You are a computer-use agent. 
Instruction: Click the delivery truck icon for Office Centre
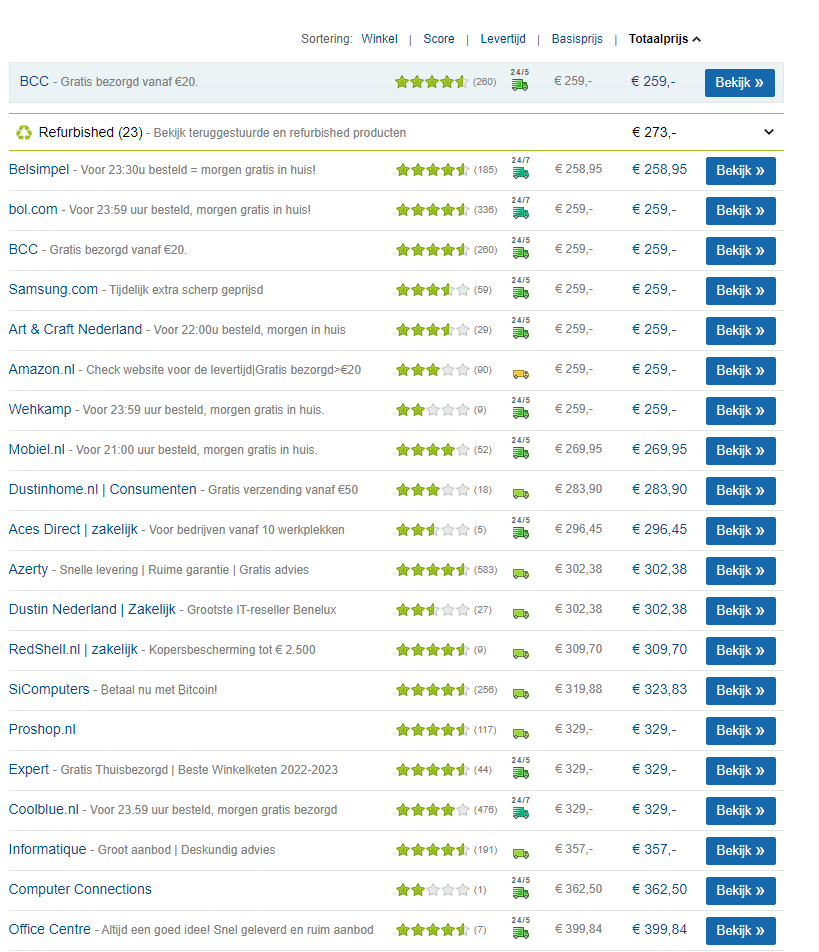point(520,933)
